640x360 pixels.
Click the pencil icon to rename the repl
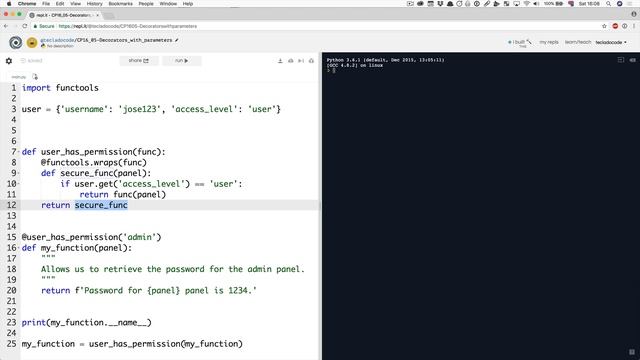tap(177, 40)
